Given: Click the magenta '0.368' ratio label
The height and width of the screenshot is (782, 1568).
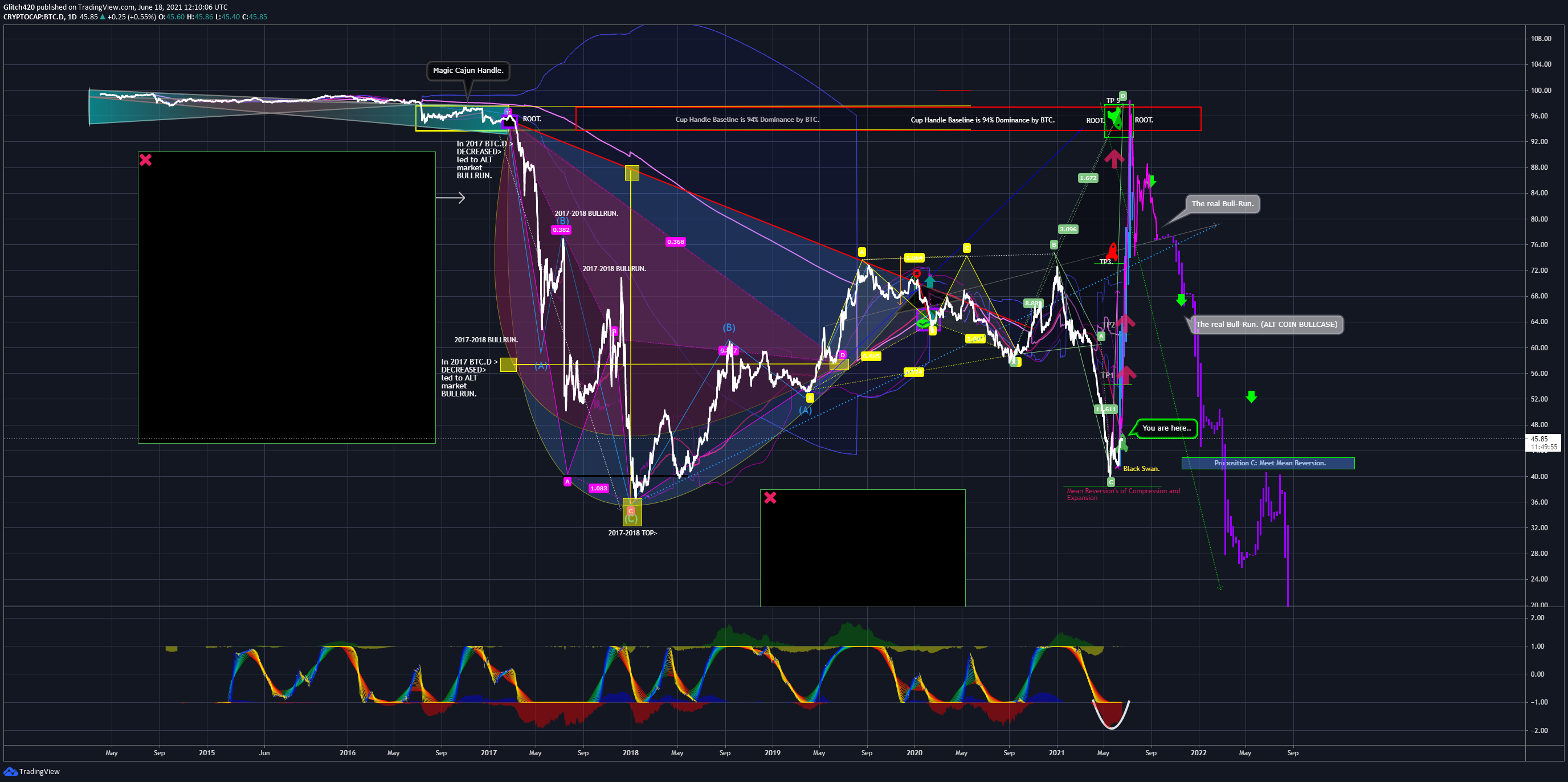Looking at the screenshot, I should click(675, 241).
